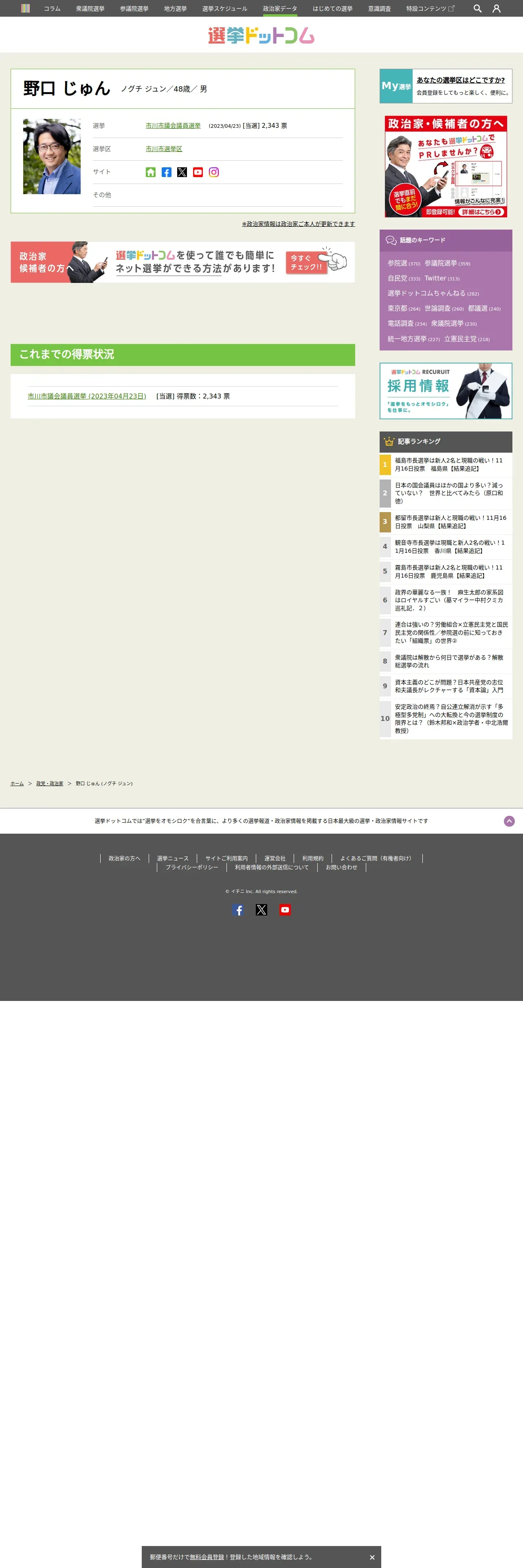Open the 政治家・候補者の方へ PR ad banner

[446, 166]
